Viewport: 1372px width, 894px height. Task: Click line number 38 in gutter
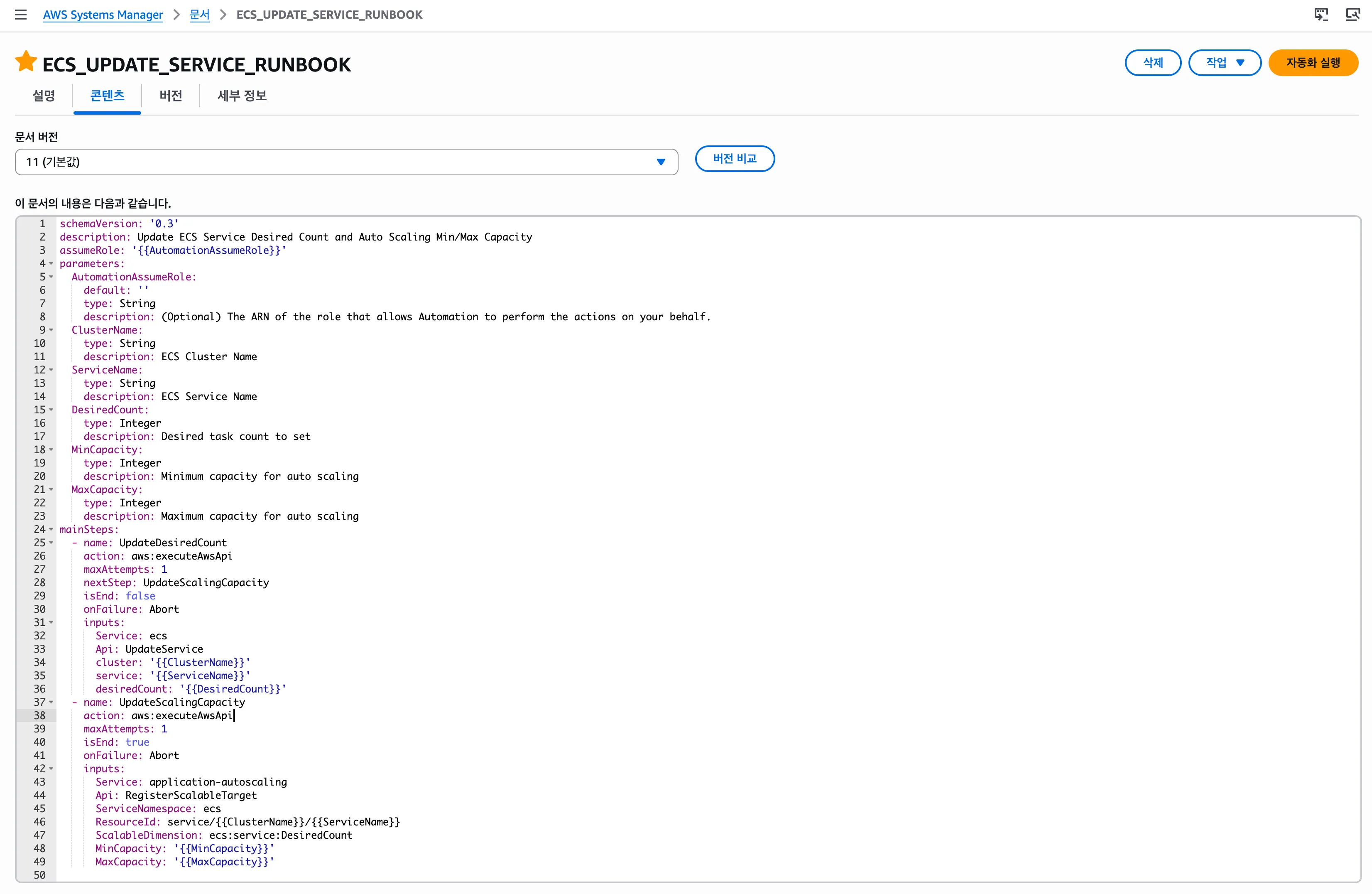(x=39, y=716)
